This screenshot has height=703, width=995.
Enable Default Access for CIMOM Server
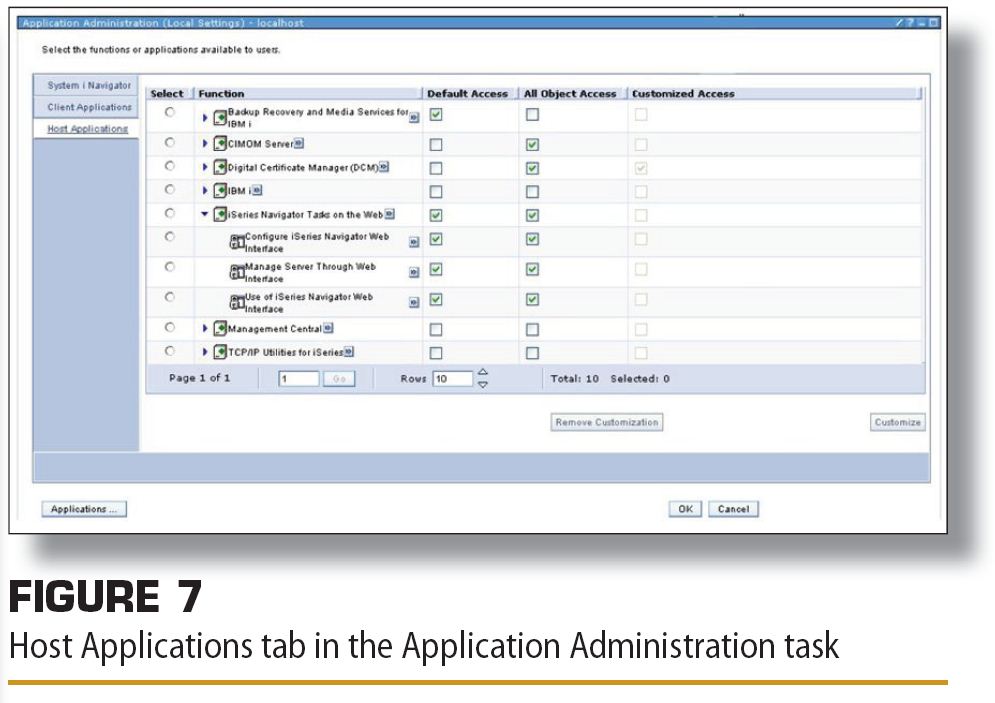tap(435, 144)
